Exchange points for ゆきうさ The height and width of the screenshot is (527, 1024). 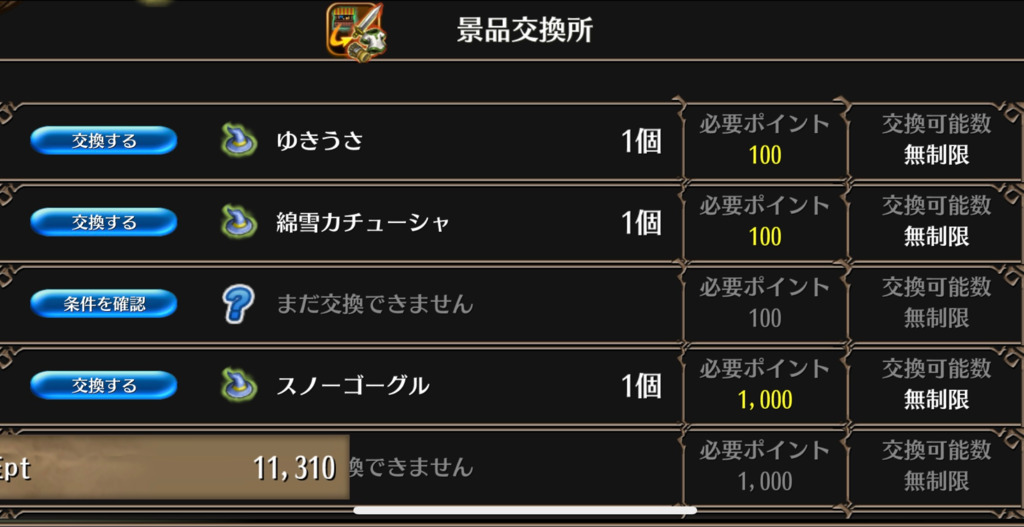click(x=104, y=140)
